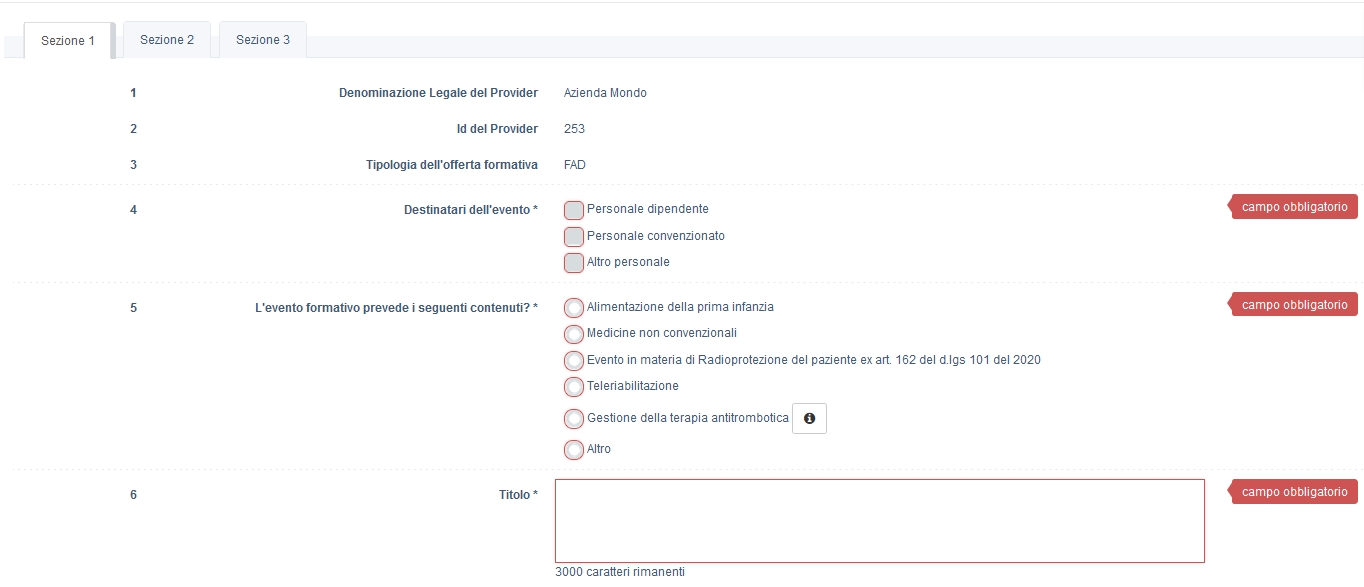Click the 3000 caratteri rimanenti counter text
This screenshot has width=1364, height=587.
[620, 572]
